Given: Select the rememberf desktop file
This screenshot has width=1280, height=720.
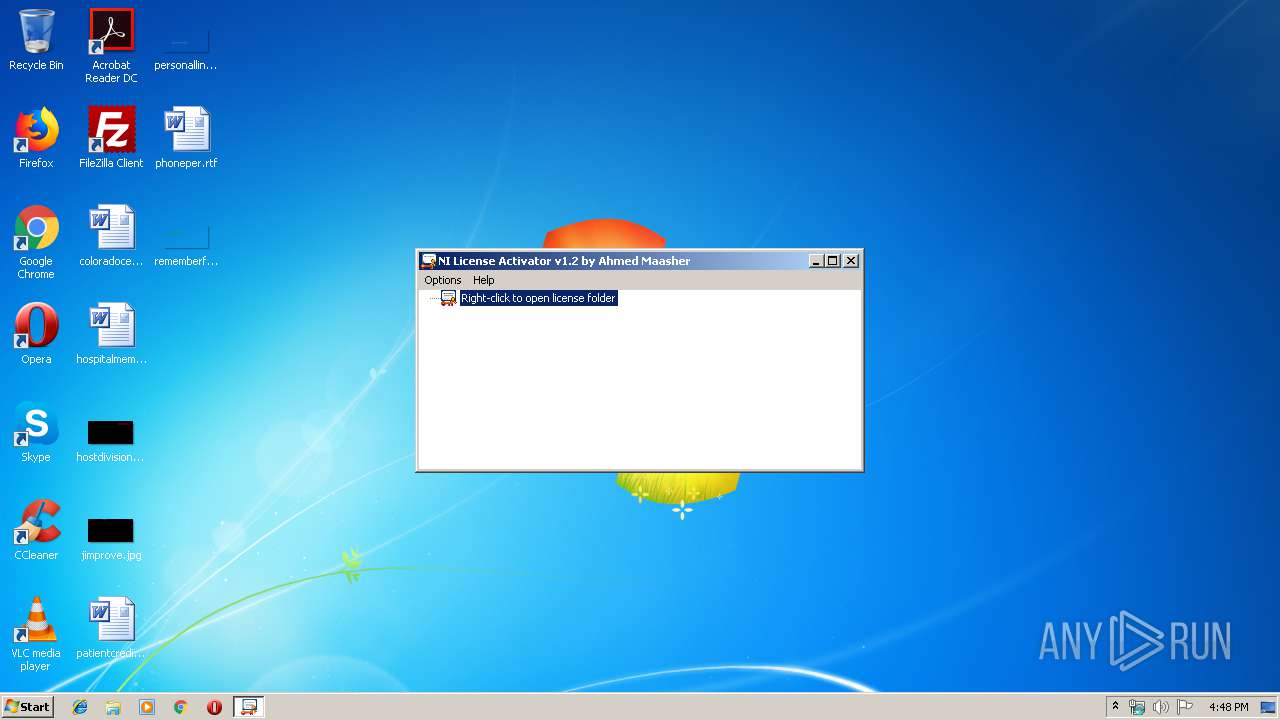Looking at the screenshot, I should 186,246.
